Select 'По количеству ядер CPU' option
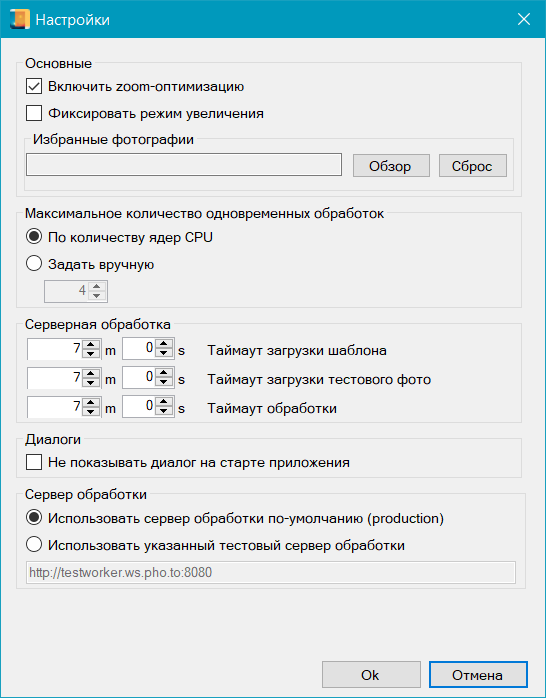546x698 pixels. tap(34, 236)
